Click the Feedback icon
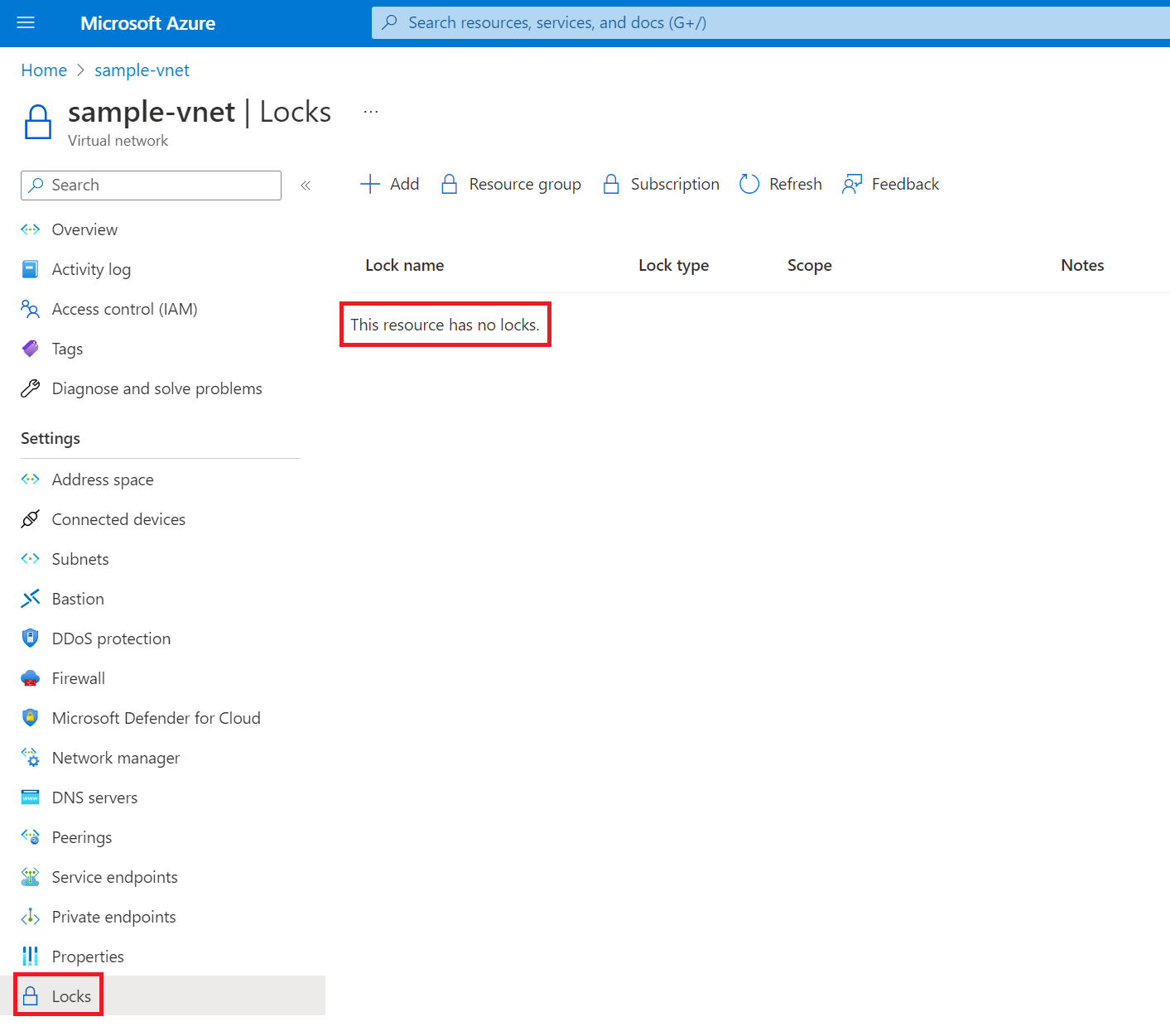This screenshot has width=1170, height=1036. (852, 184)
